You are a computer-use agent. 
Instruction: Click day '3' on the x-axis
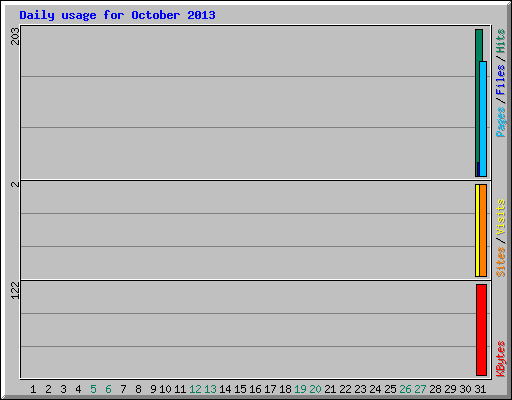[63, 389]
